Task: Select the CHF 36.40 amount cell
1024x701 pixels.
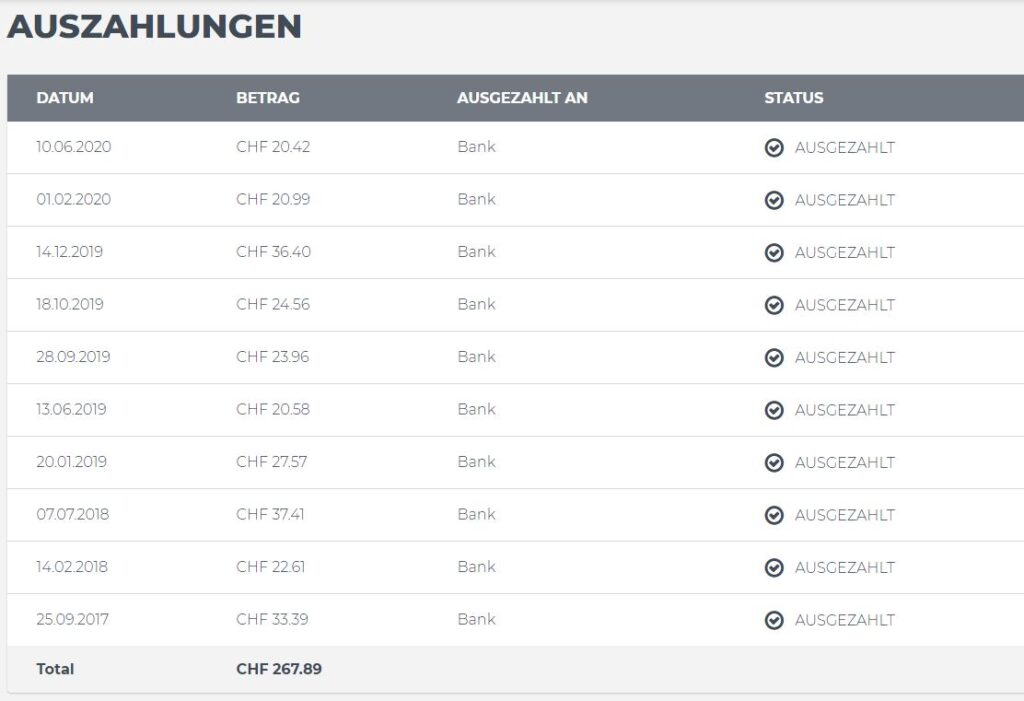Action: 274,252
